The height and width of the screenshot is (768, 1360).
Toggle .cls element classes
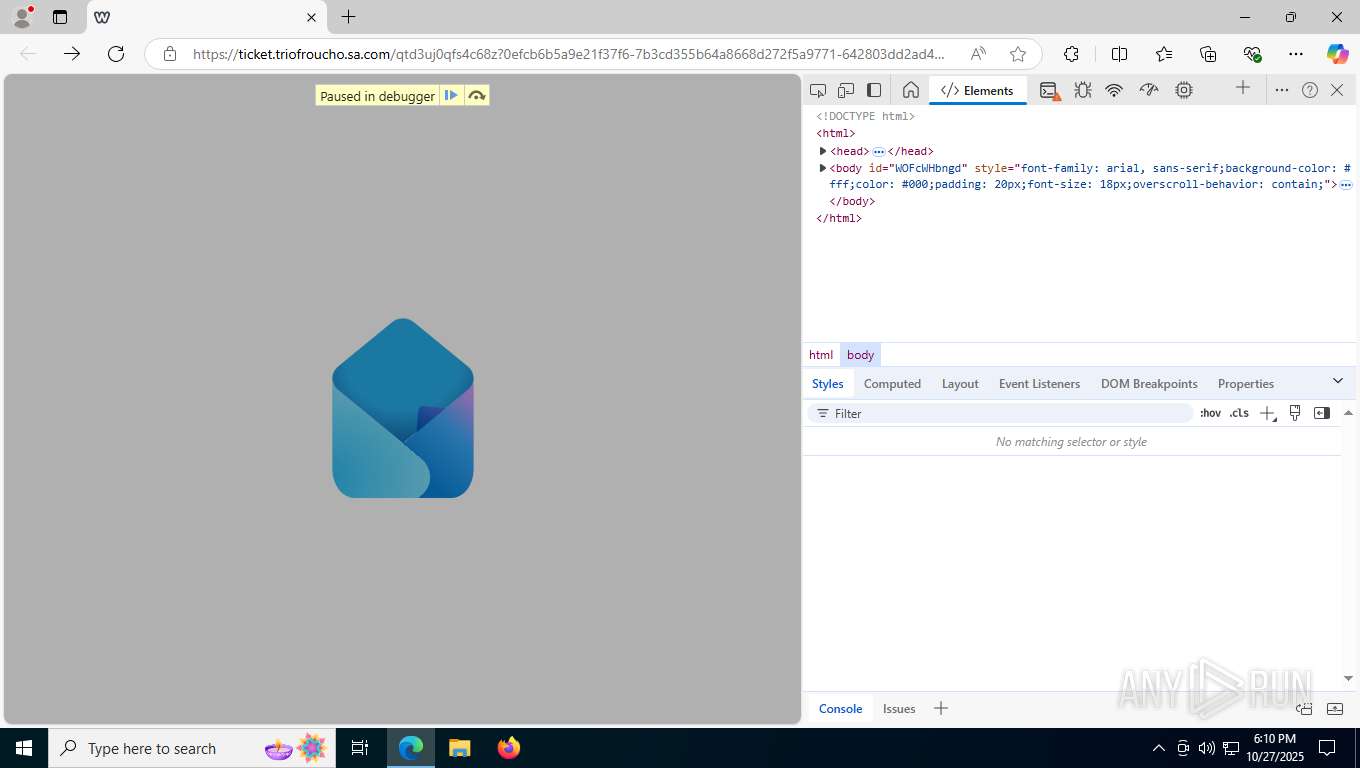[x=1239, y=413]
